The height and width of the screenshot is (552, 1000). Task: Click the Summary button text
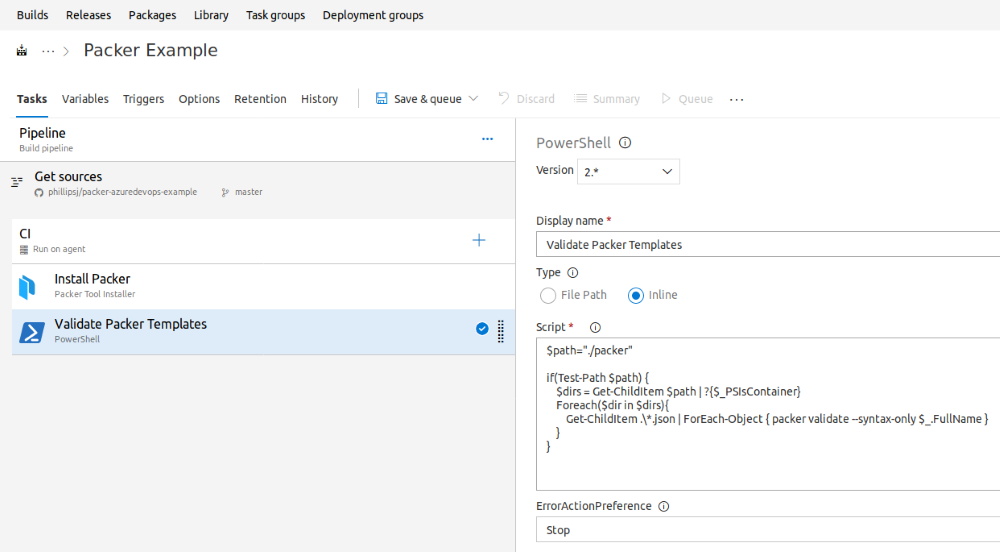(x=616, y=99)
